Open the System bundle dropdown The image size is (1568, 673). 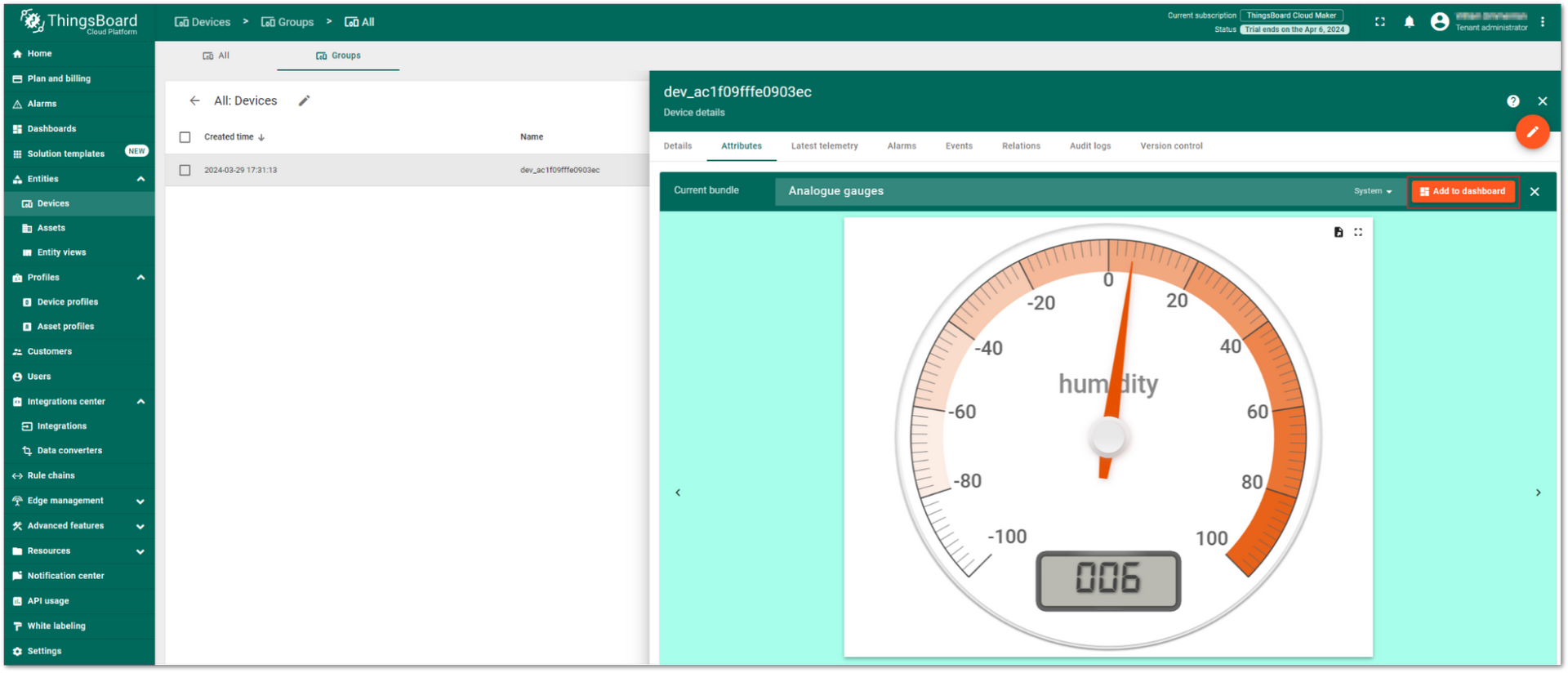1373,191
